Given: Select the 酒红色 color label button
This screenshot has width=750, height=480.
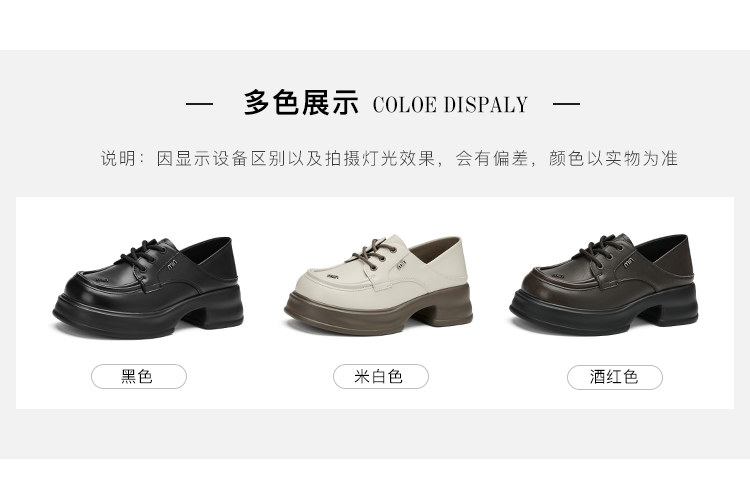Looking at the screenshot, I should tap(615, 377).
